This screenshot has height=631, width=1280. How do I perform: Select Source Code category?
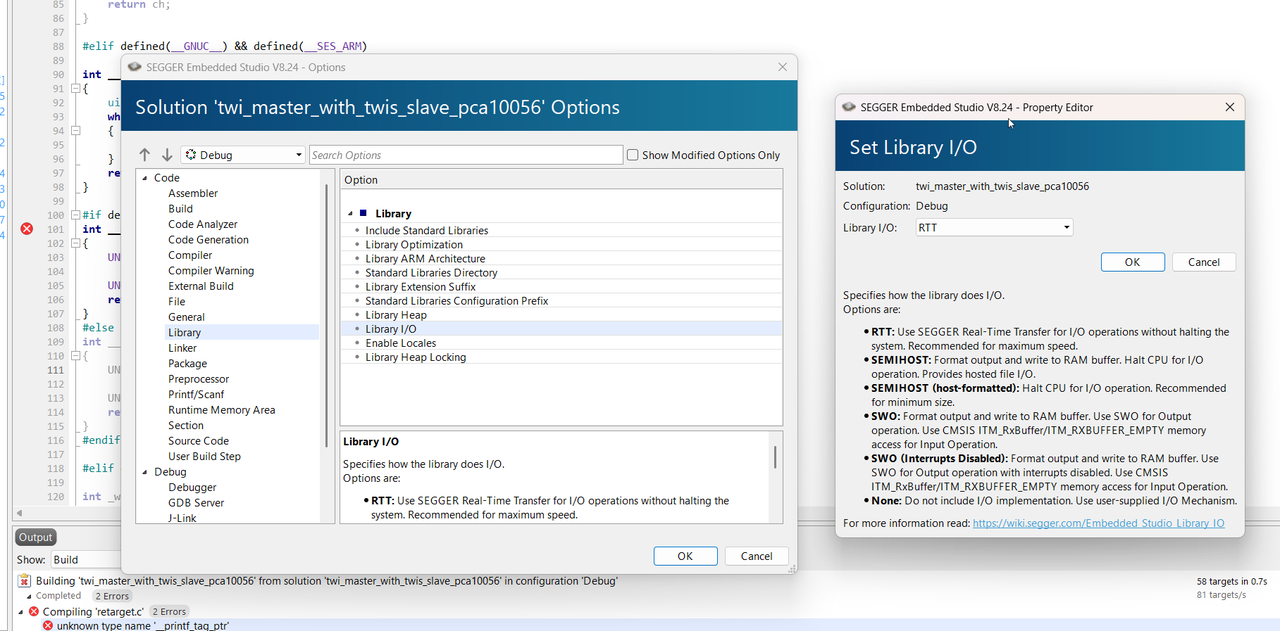click(198, 441)
